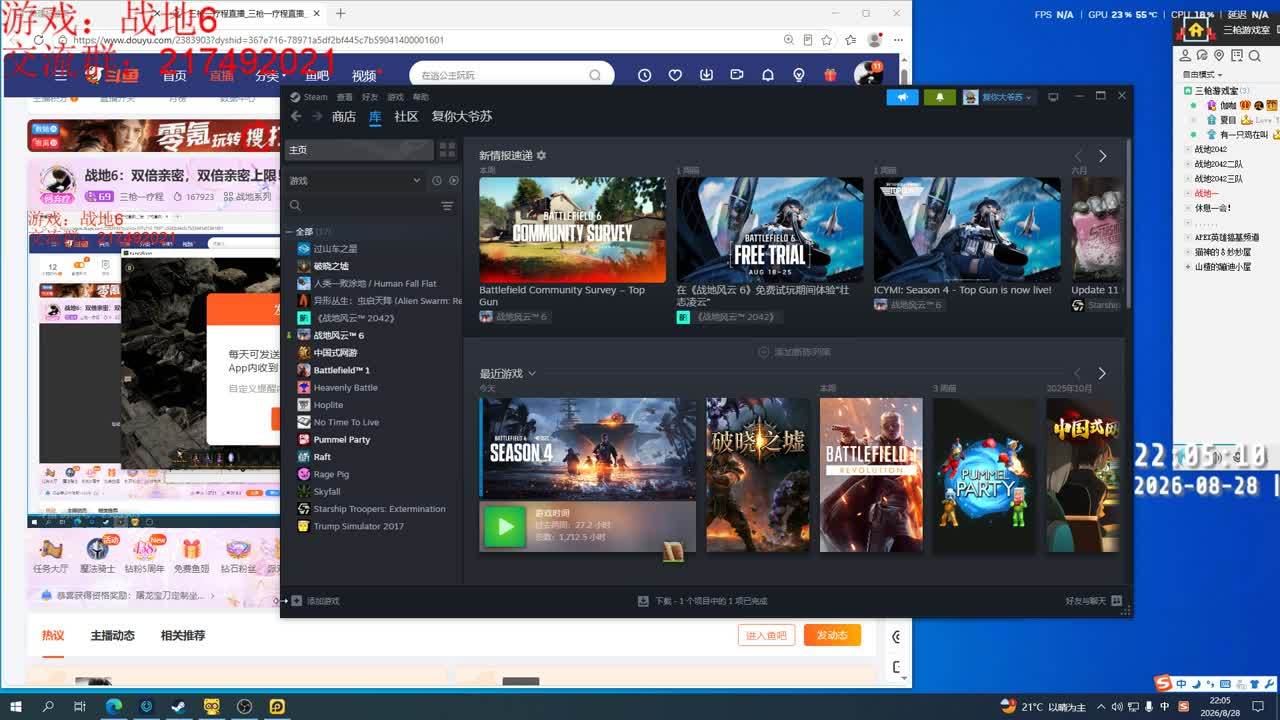Open Free Trial news card image
This screenshot has height=720, width=1280.
coord(770,230)
